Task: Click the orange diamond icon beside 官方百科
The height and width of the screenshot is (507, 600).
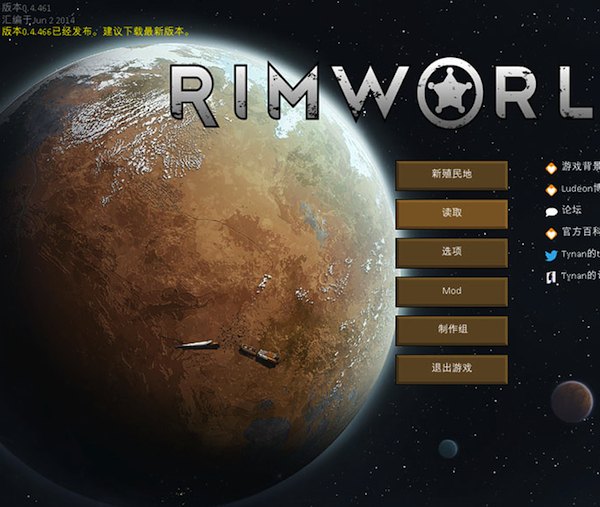Action: pyautogui.click(x=551, y=233)
